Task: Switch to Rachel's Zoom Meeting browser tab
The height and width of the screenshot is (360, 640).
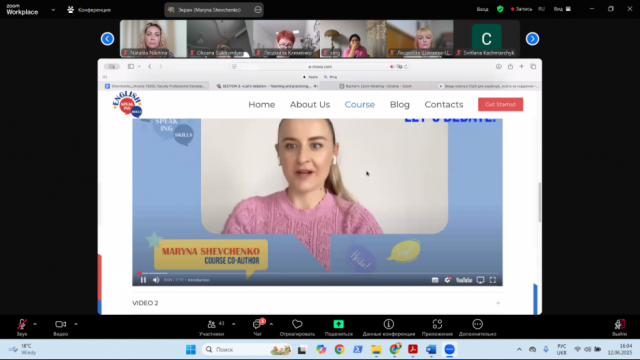Action: [375, 86]
